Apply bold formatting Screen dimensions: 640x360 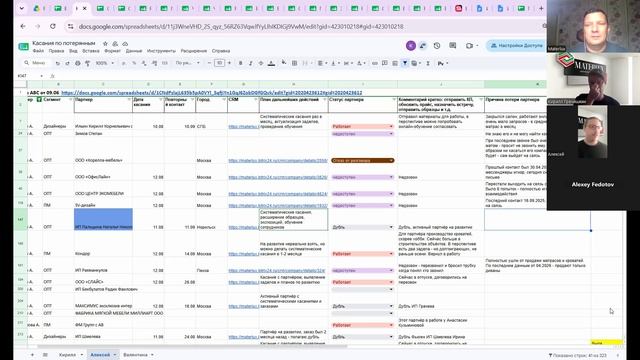tap(240, 63)
